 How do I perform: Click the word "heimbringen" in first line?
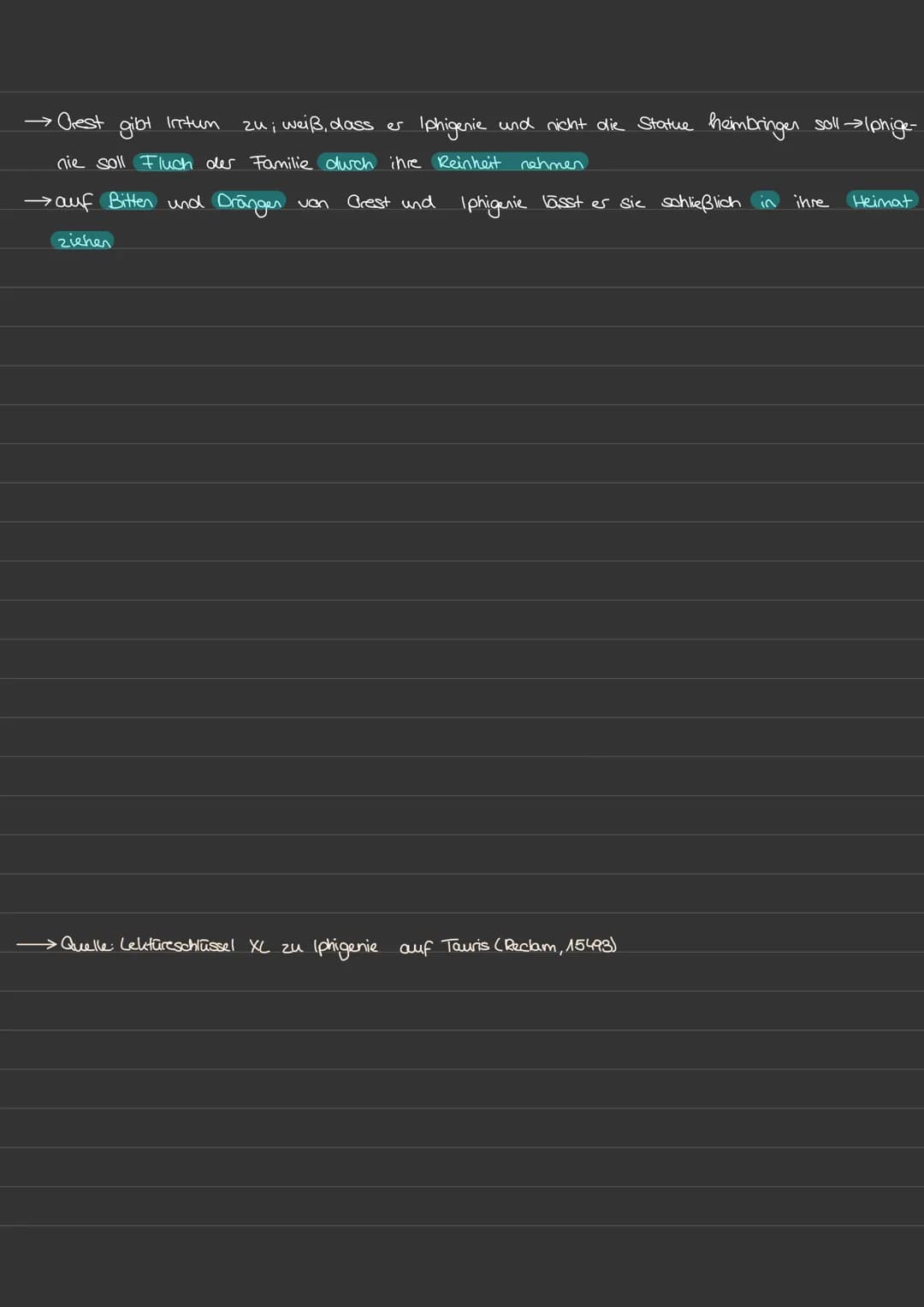[755, 125]
